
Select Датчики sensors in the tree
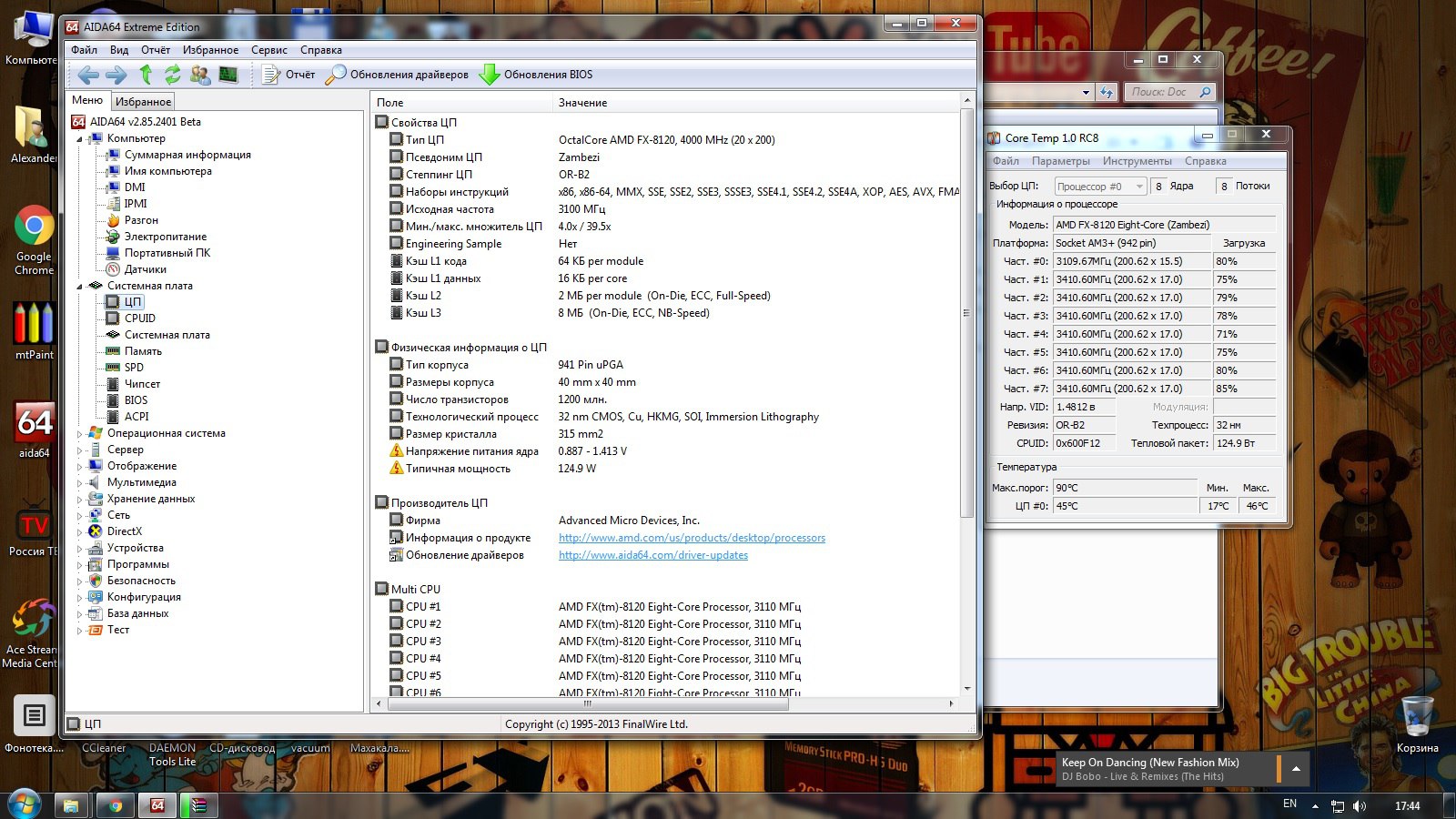click(145, 269)
